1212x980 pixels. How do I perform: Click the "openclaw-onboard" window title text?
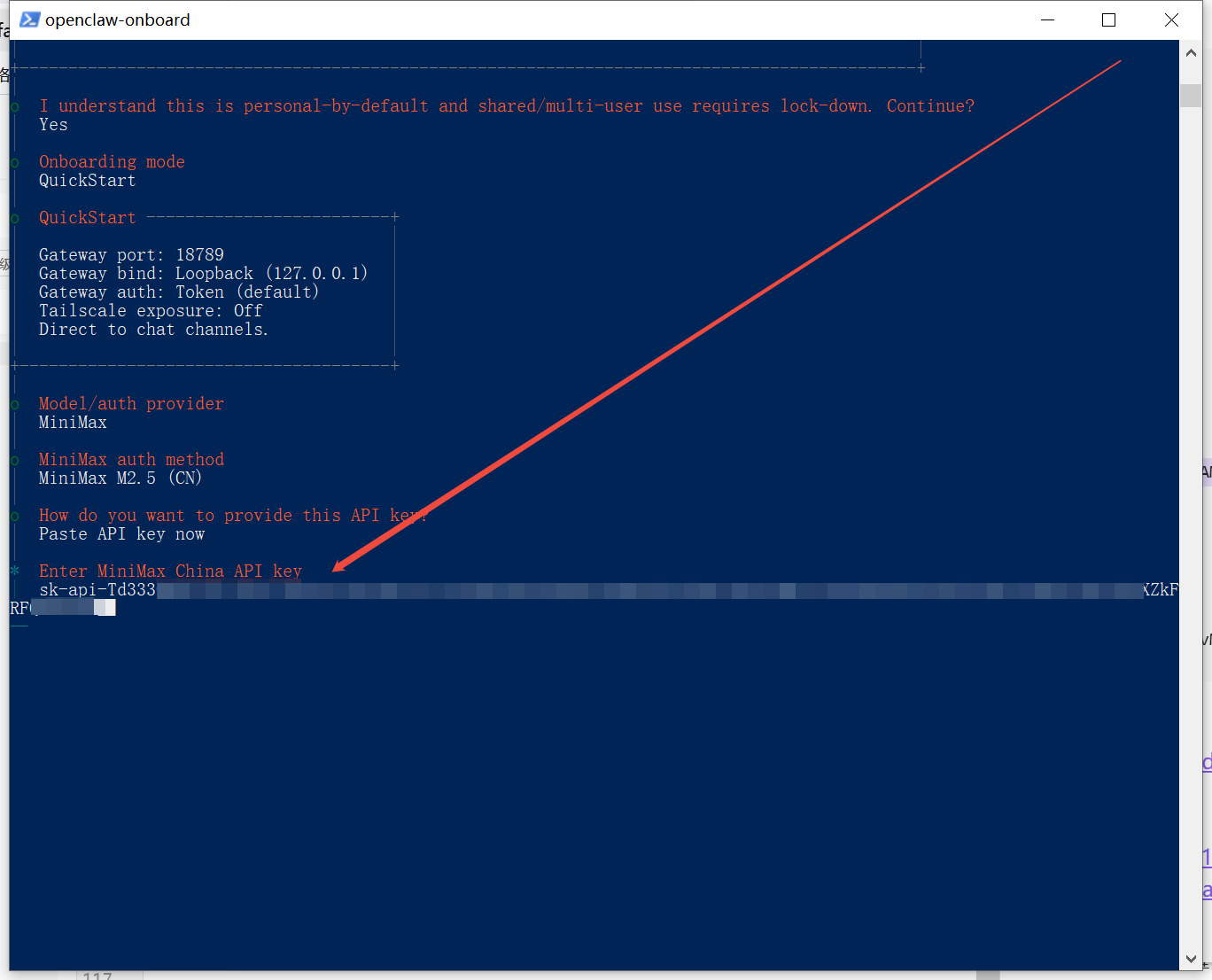coord(117,19)
